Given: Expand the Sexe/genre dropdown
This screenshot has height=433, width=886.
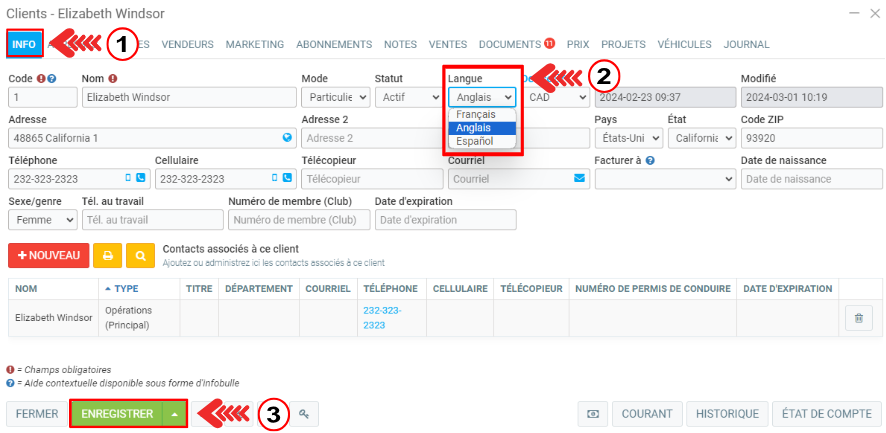Looking at the screenshot, I should tap(42, 220).
